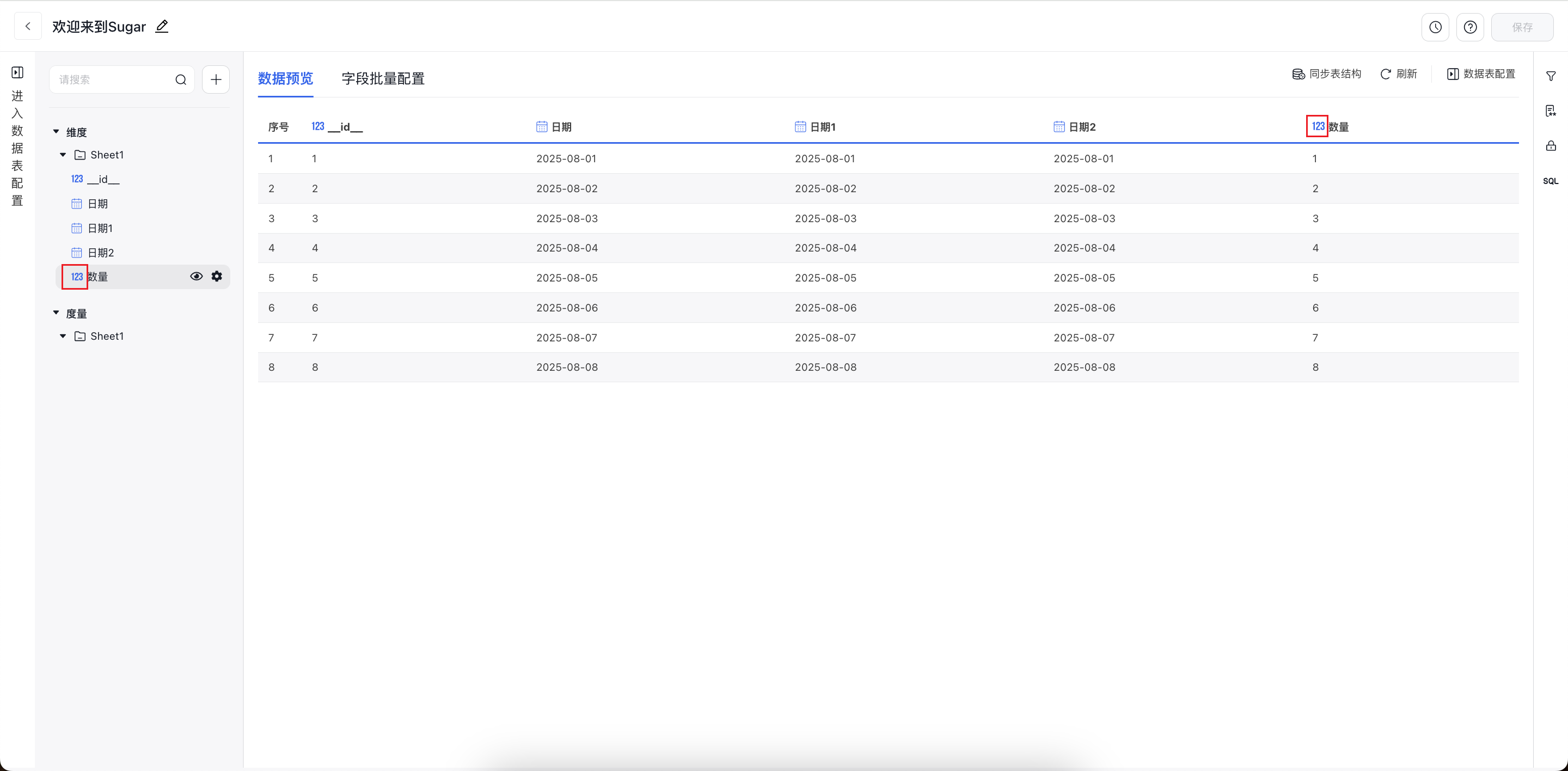Open the filter funnel icon in right sidebar
The image size is (1568, 771).
click(x=1551, y=76)
